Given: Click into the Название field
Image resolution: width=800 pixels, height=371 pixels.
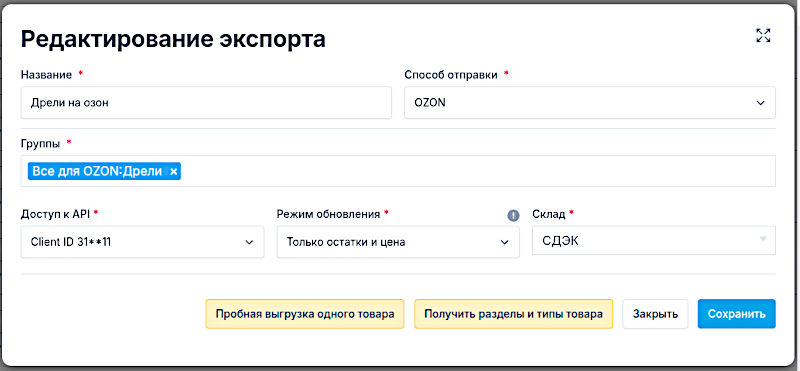Looking at the screenshot, I should click(206, 103).
